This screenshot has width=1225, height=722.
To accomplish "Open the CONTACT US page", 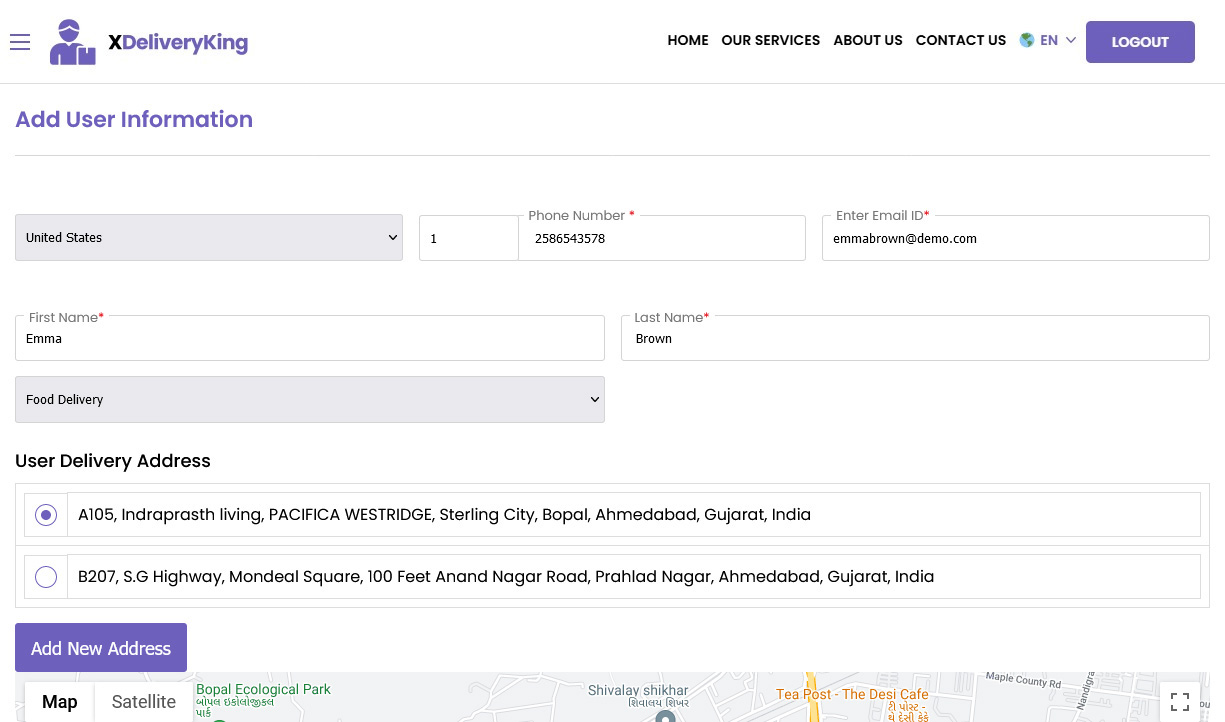I will [961, 41].
